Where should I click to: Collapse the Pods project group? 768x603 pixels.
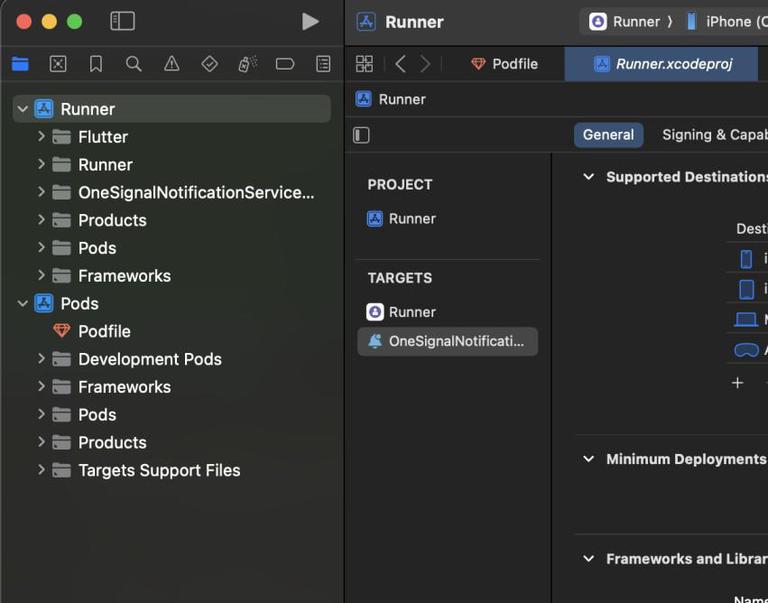coord(23,303)
